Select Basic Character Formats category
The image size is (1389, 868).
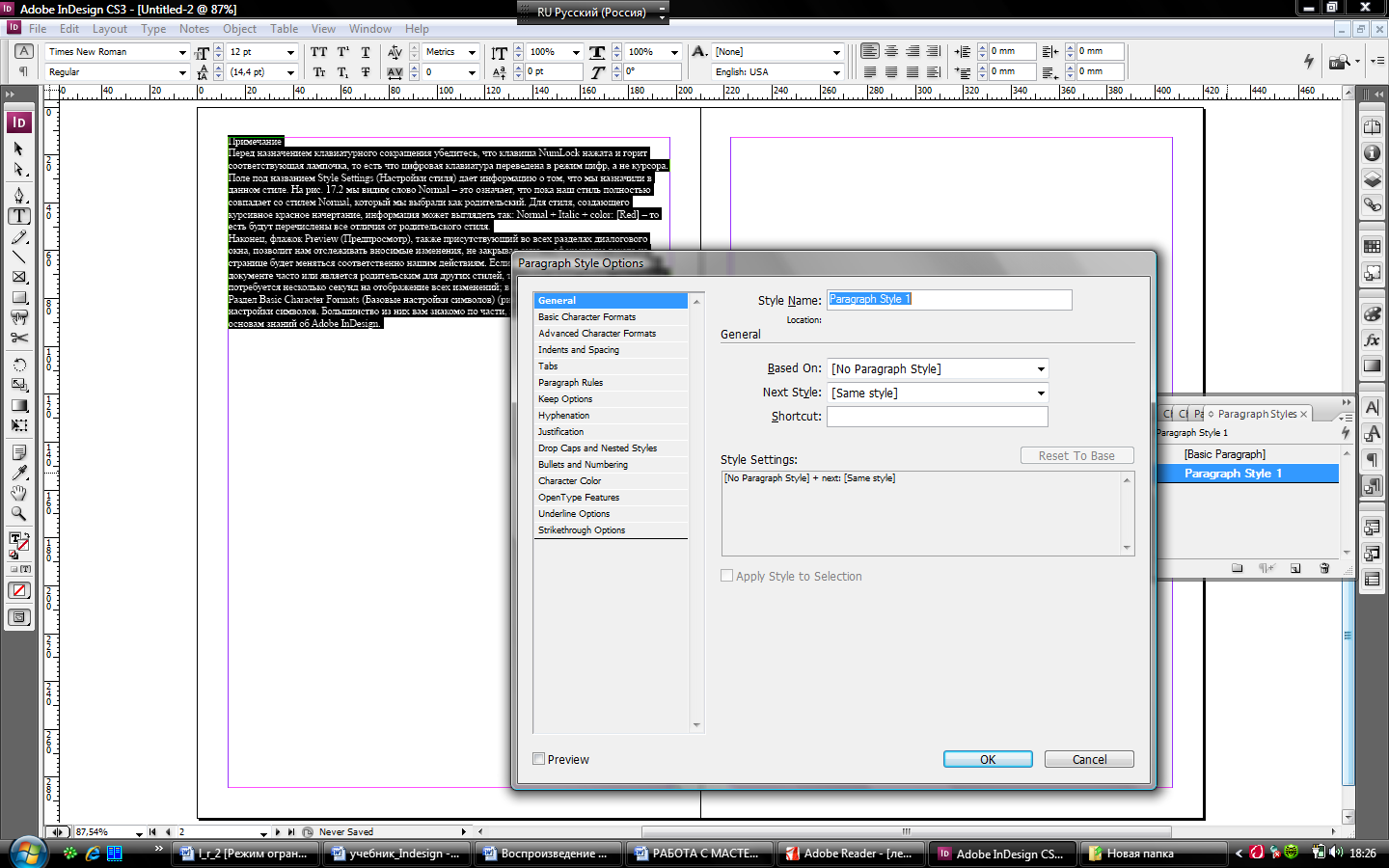tap(611, 316)
